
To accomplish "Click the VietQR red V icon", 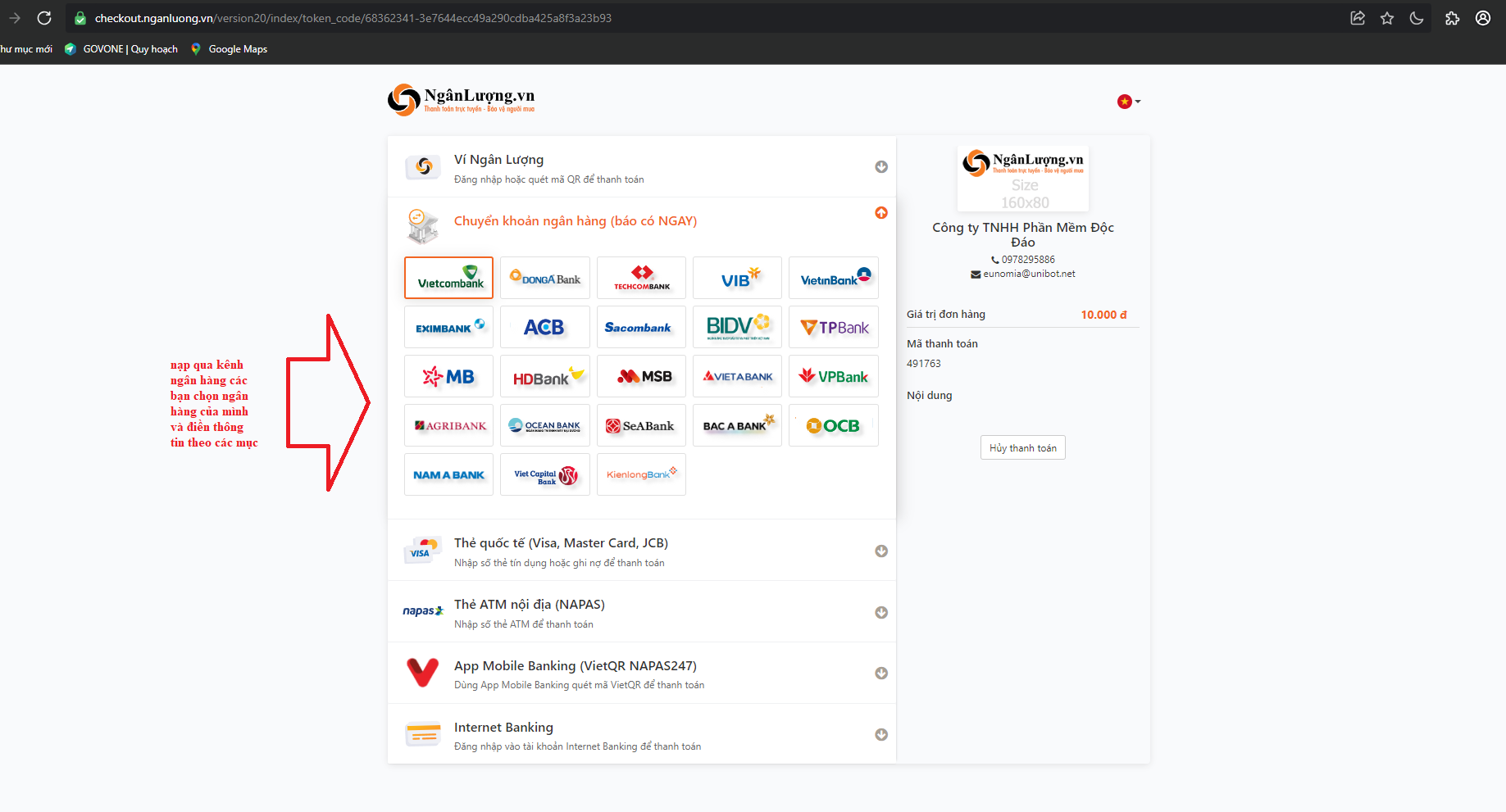I will [x=423, y=673].
